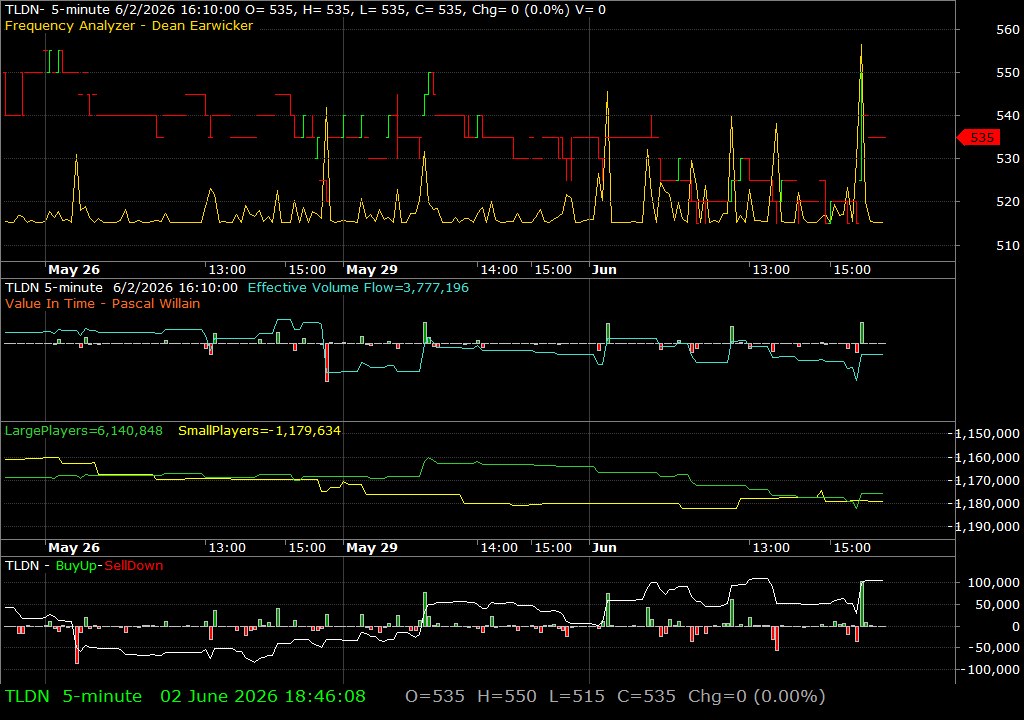Click the 50,000 BuyUp scale label

pyautogui.click(x=997, y=604)
